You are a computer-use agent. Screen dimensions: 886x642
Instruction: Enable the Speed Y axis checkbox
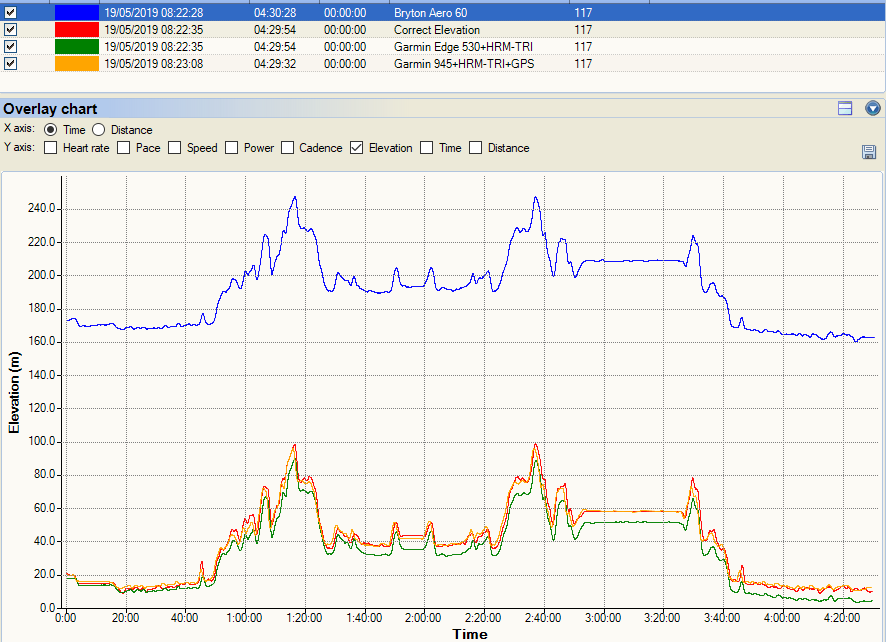click(x=175, y=148)
